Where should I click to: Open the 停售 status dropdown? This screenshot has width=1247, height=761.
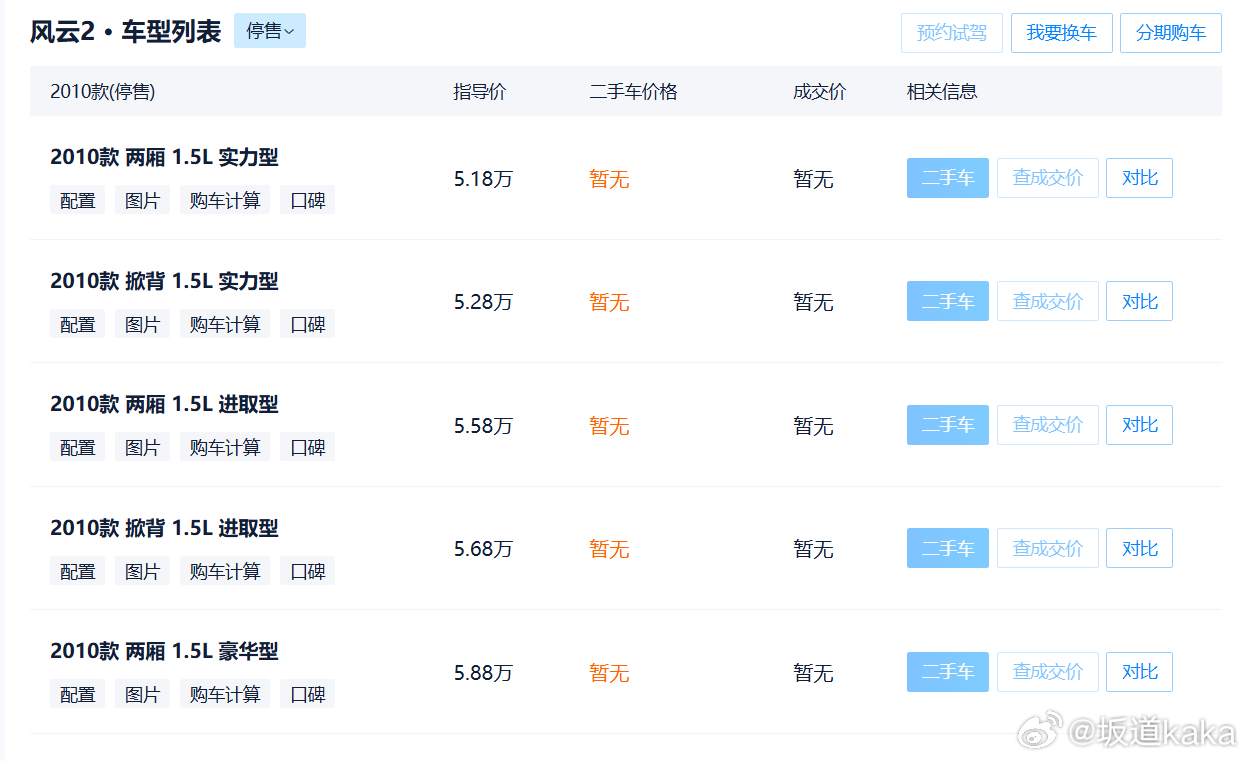270,31
